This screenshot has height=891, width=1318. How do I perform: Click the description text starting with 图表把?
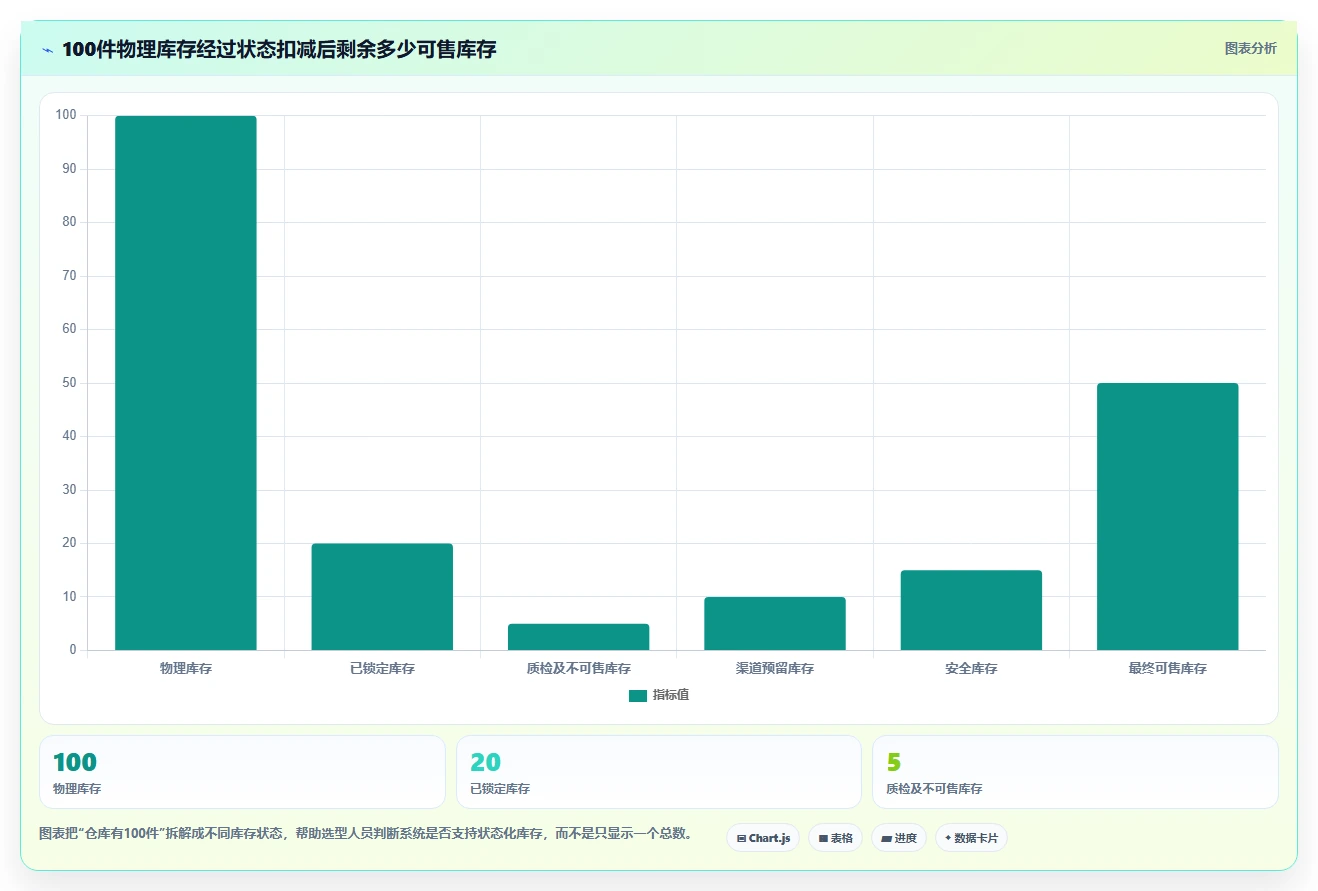point(366,833)
